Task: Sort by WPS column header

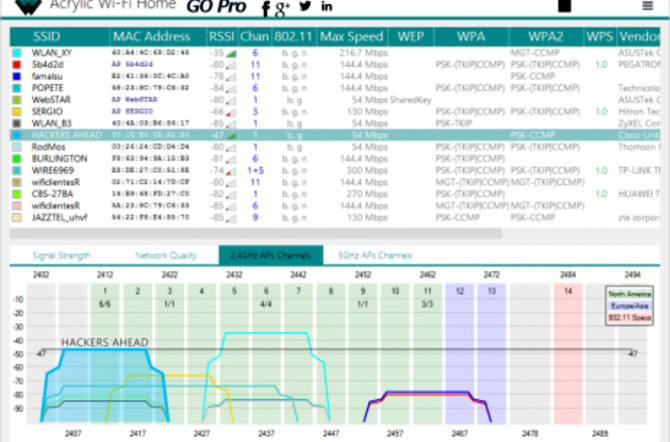Action: pos(599,37)
